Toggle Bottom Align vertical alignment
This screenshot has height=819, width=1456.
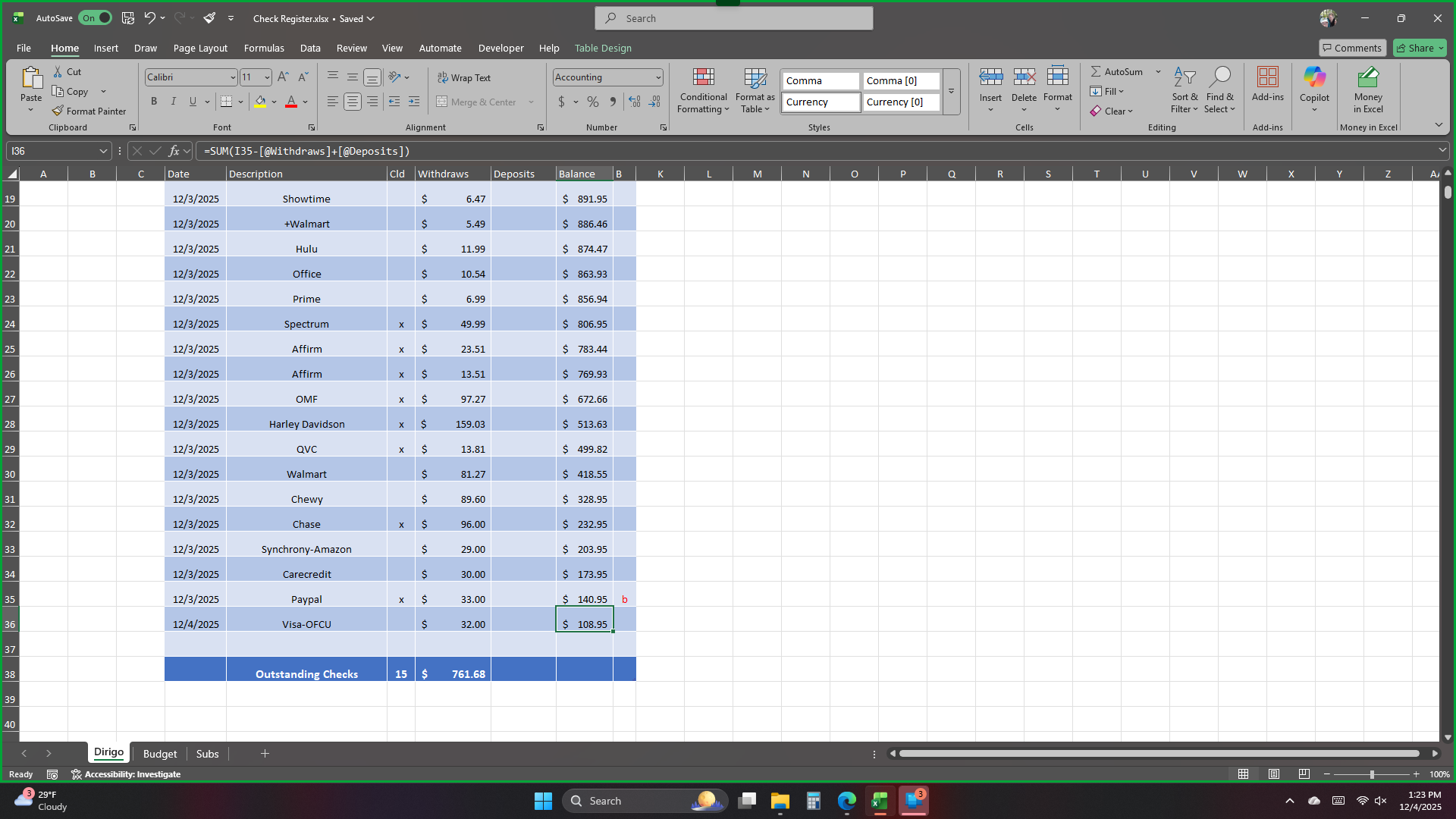point(372,77)
